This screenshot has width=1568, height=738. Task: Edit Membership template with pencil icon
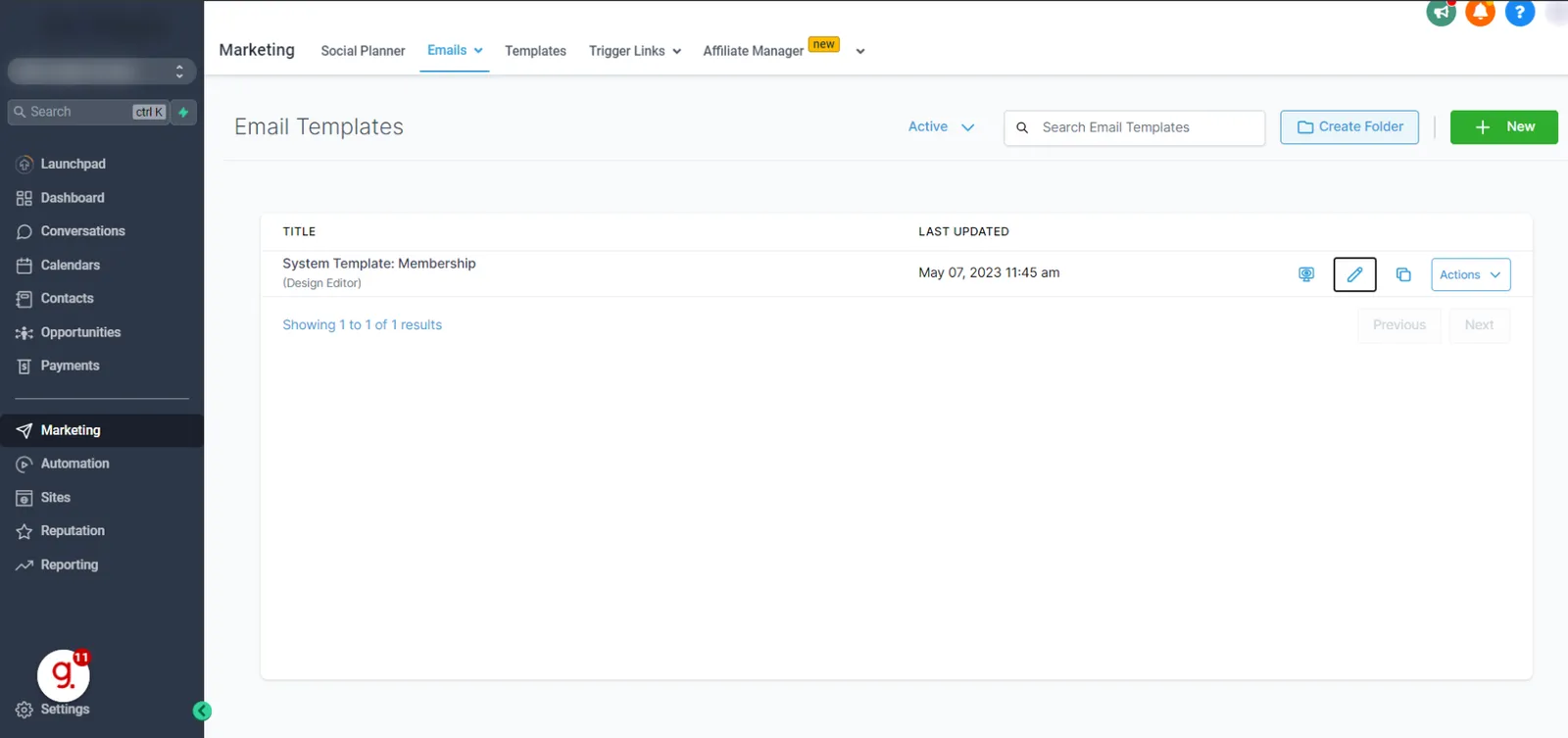1354,274
